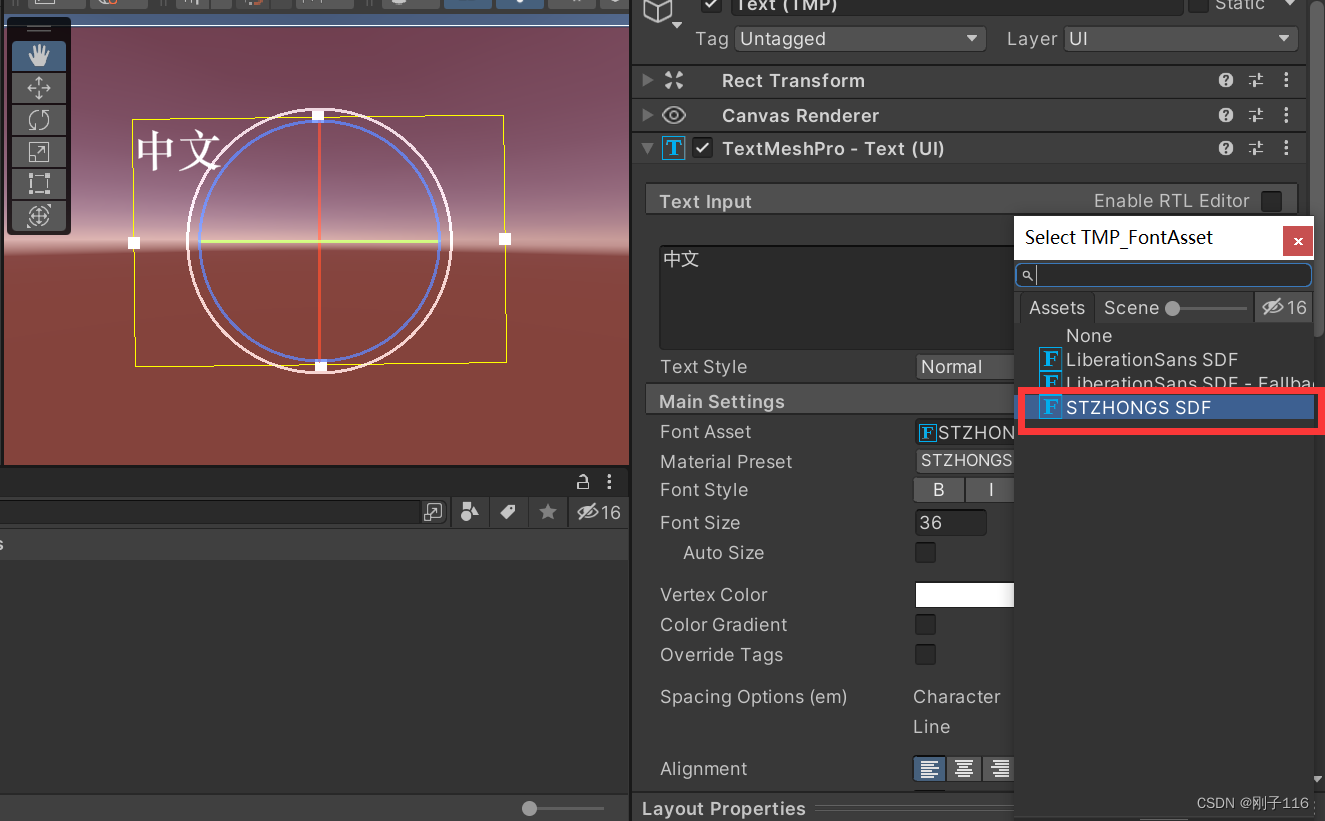
Task: Click the Vertex Color swatch
Action: click(x=965, y=595)
